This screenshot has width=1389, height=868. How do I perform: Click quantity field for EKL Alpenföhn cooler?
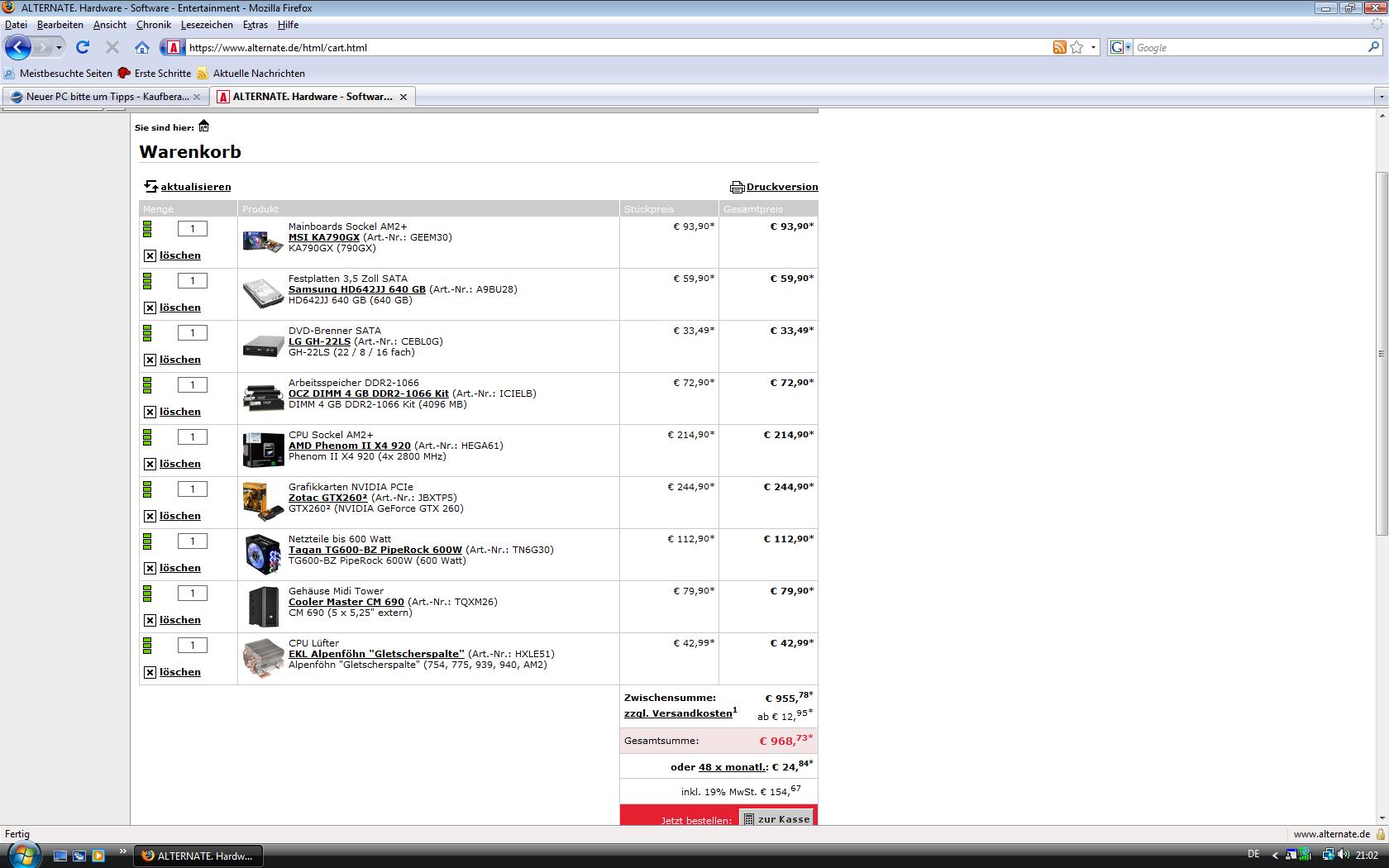coord(193,646)
